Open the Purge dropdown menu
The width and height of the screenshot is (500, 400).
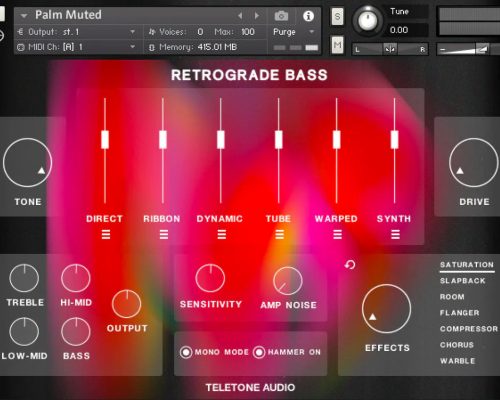point(293,32)
